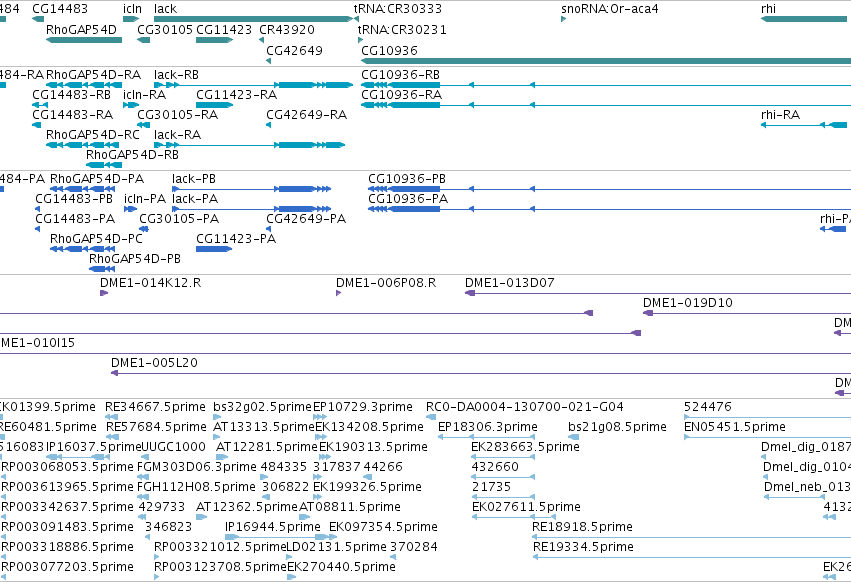The width and height of the screenshot is (851, 582).
Task: Select the EP10729.3prime EST label
Action: pos(363,407)
